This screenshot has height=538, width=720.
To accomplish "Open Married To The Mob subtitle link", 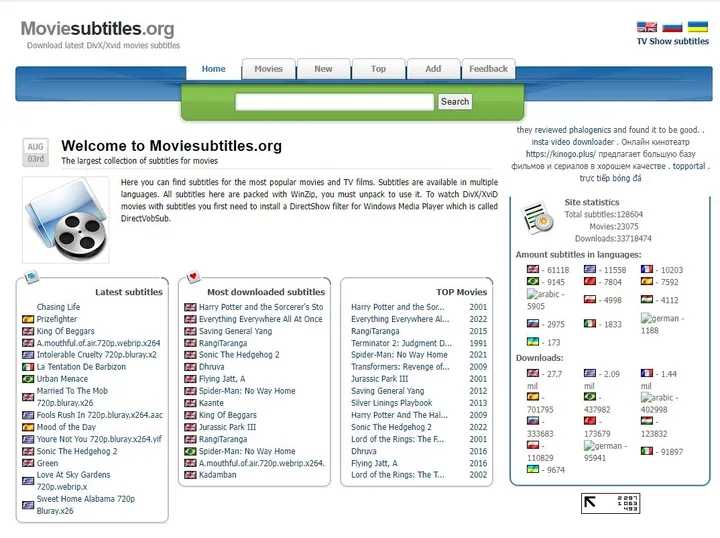I will tap(72, 397).
